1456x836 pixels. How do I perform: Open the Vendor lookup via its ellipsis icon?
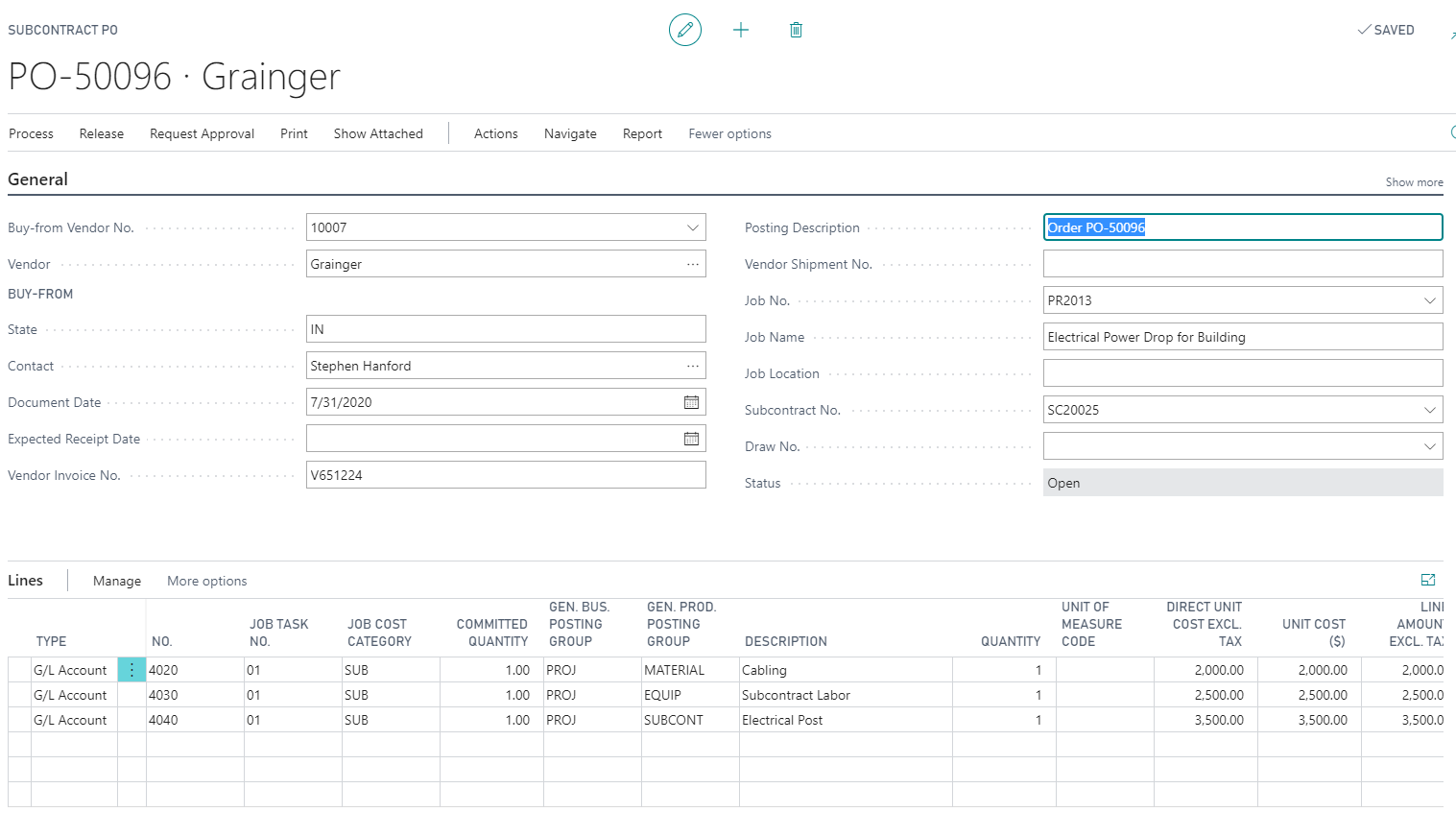pos(693,263)
